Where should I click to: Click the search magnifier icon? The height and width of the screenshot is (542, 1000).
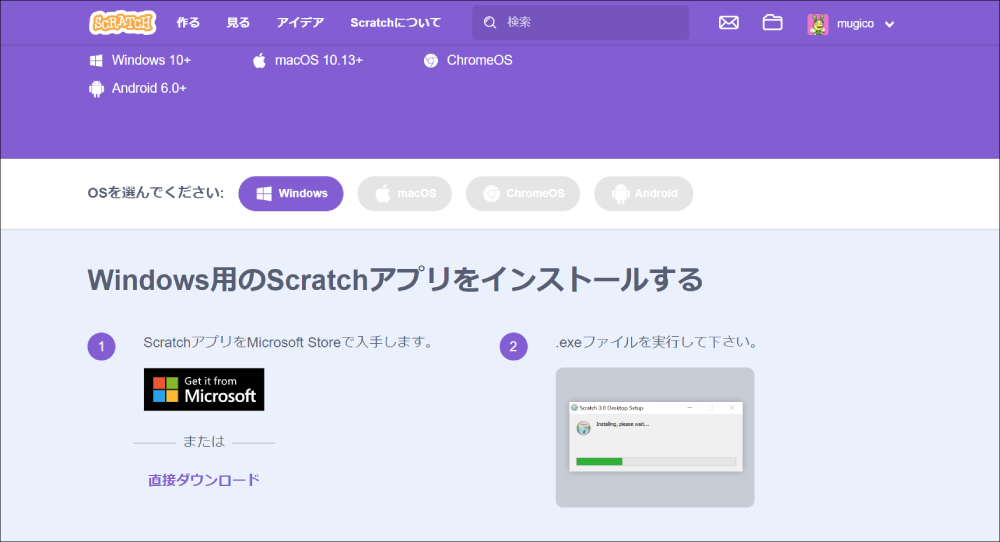(x=490, y=22)
